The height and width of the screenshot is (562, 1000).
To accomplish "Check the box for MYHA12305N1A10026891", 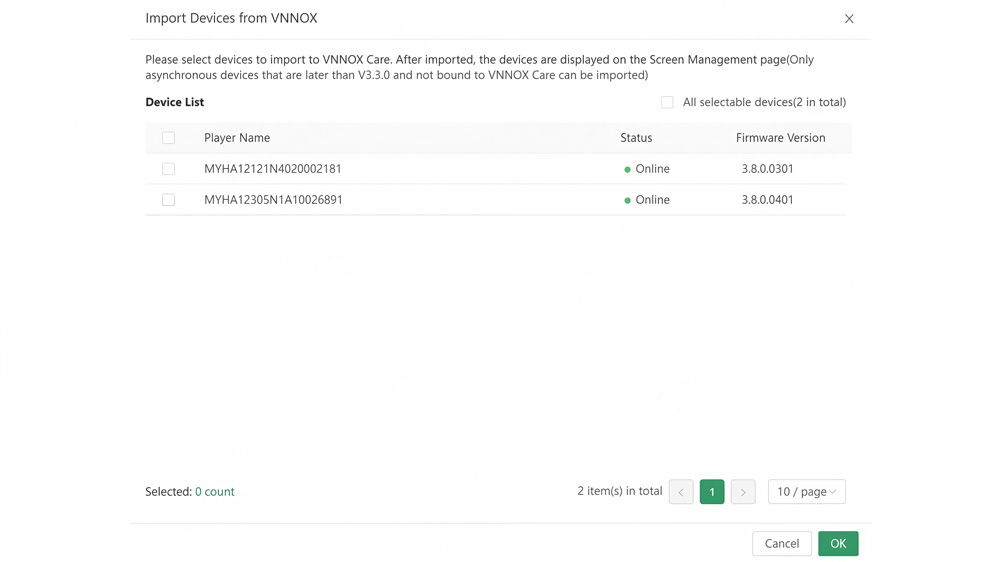I will click(x=168, y=200).
